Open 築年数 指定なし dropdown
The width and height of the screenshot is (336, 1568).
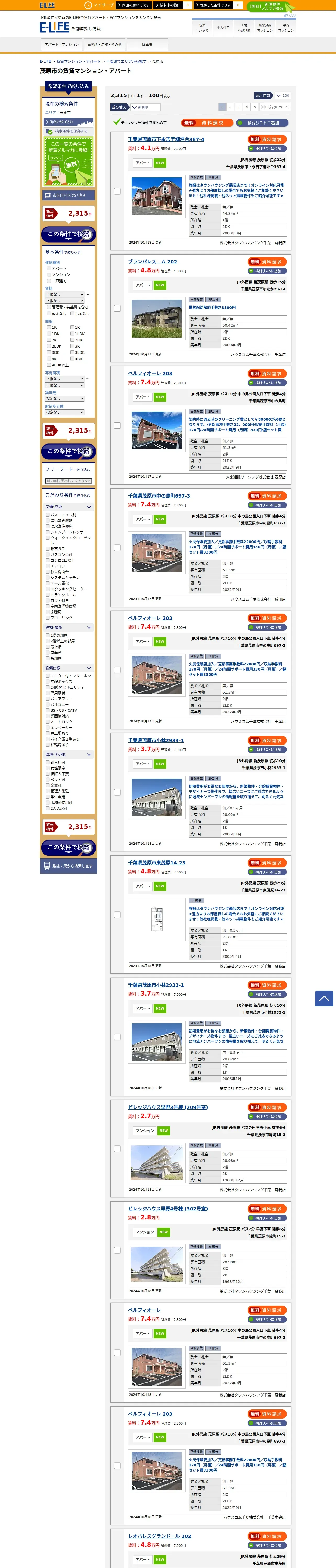tap(65, 399)
